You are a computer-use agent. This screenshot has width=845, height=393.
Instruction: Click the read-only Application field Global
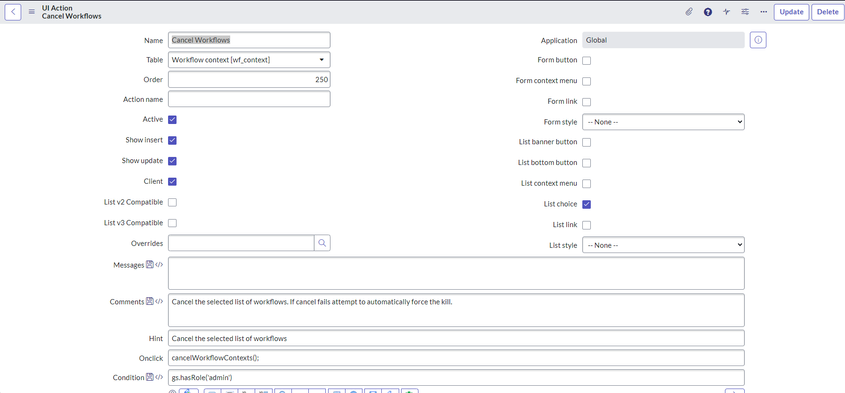[x=663, y=40]
